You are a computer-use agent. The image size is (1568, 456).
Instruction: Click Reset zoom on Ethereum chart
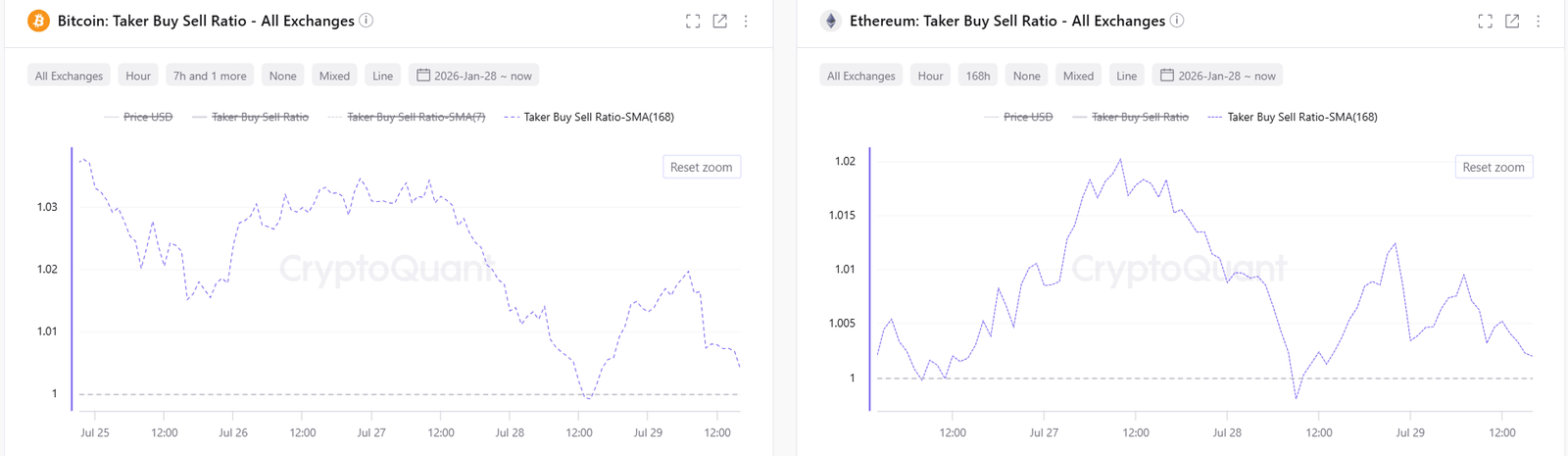pos(1494,167)
